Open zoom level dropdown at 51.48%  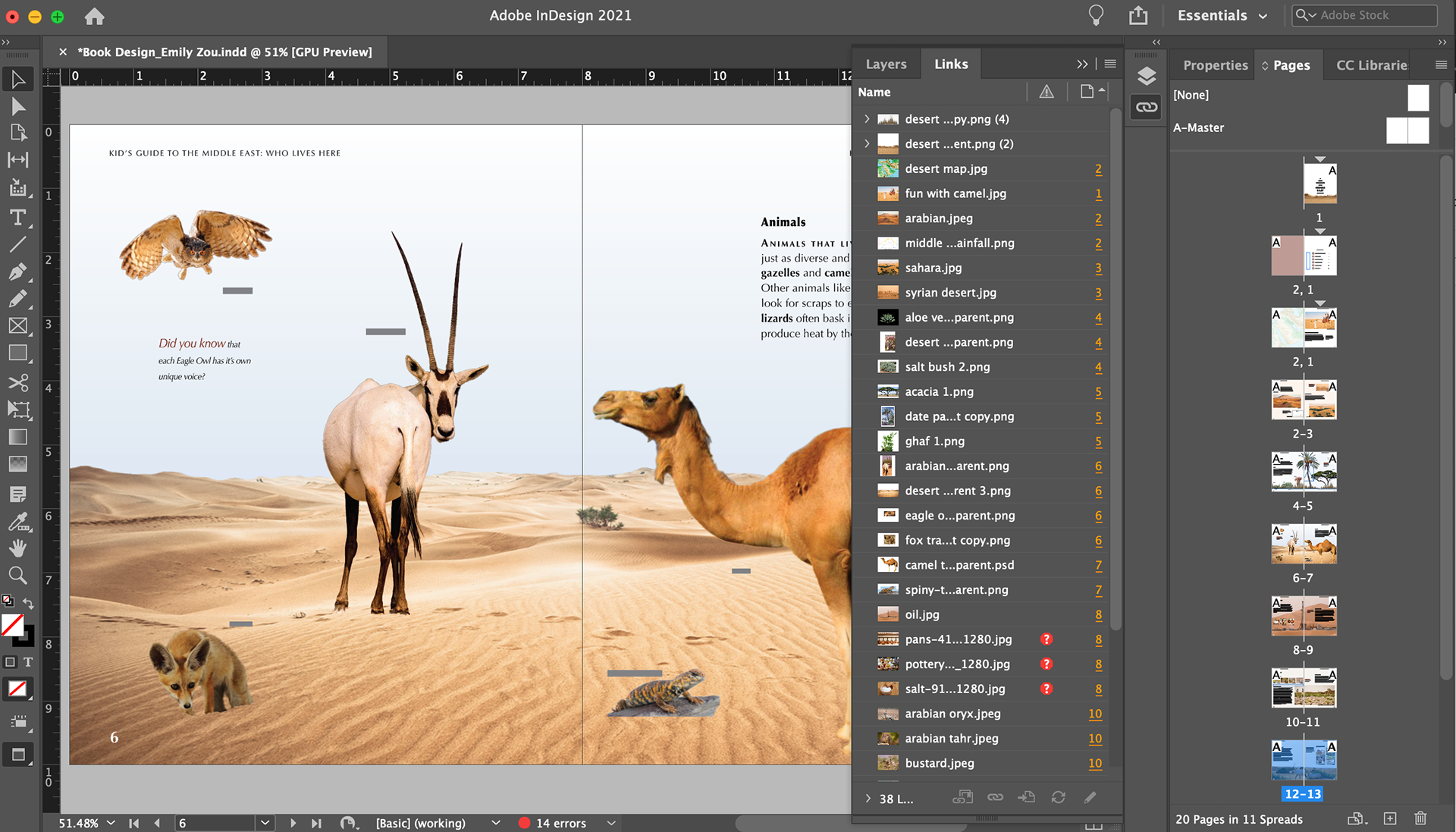point(111,823)
